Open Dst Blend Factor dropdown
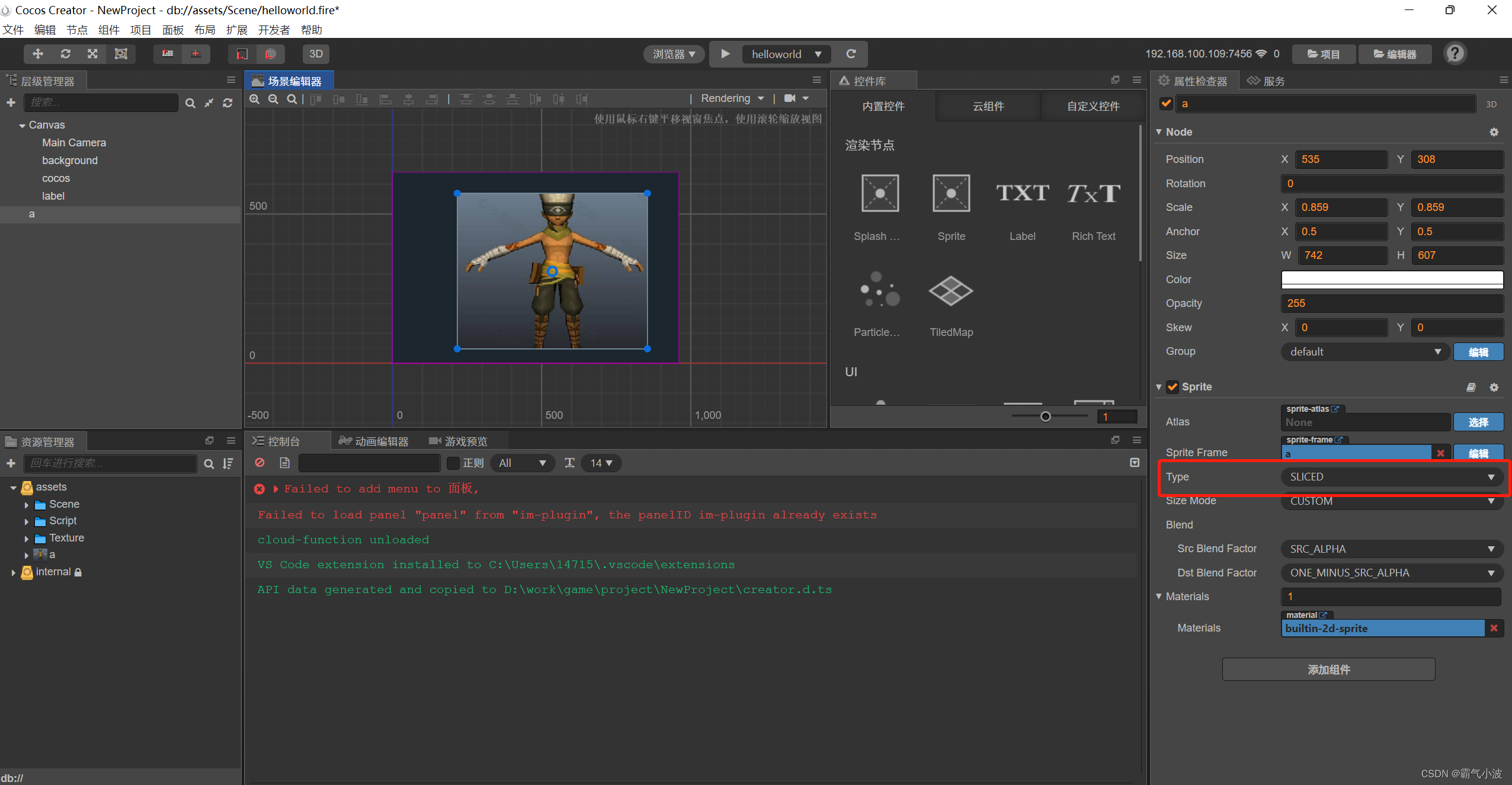The height and width of the screenshot is (785, 1512). tap(1392, 573)
